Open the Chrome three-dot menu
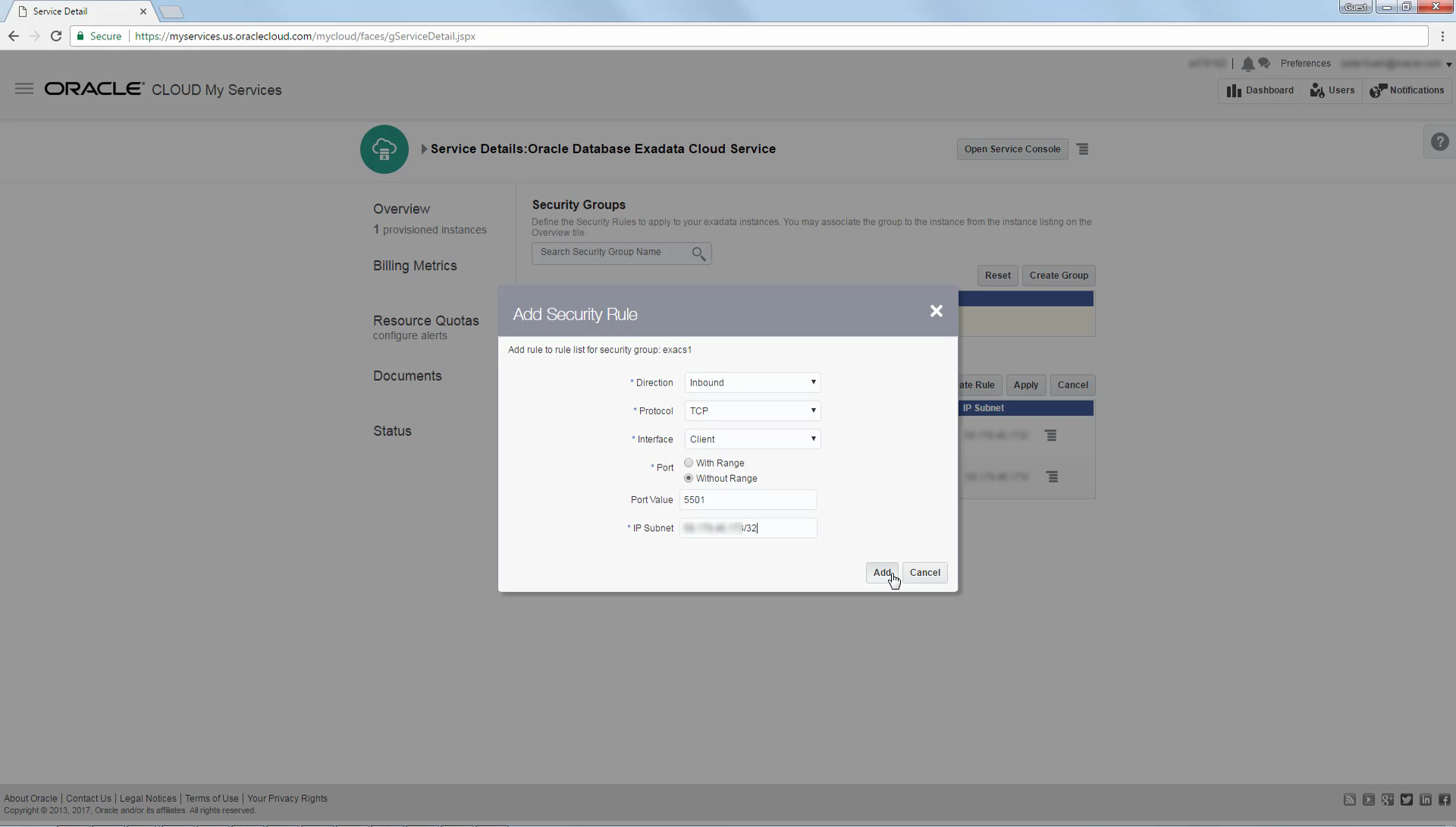This screenshot has height=827, width=1456. (1442, 36)
